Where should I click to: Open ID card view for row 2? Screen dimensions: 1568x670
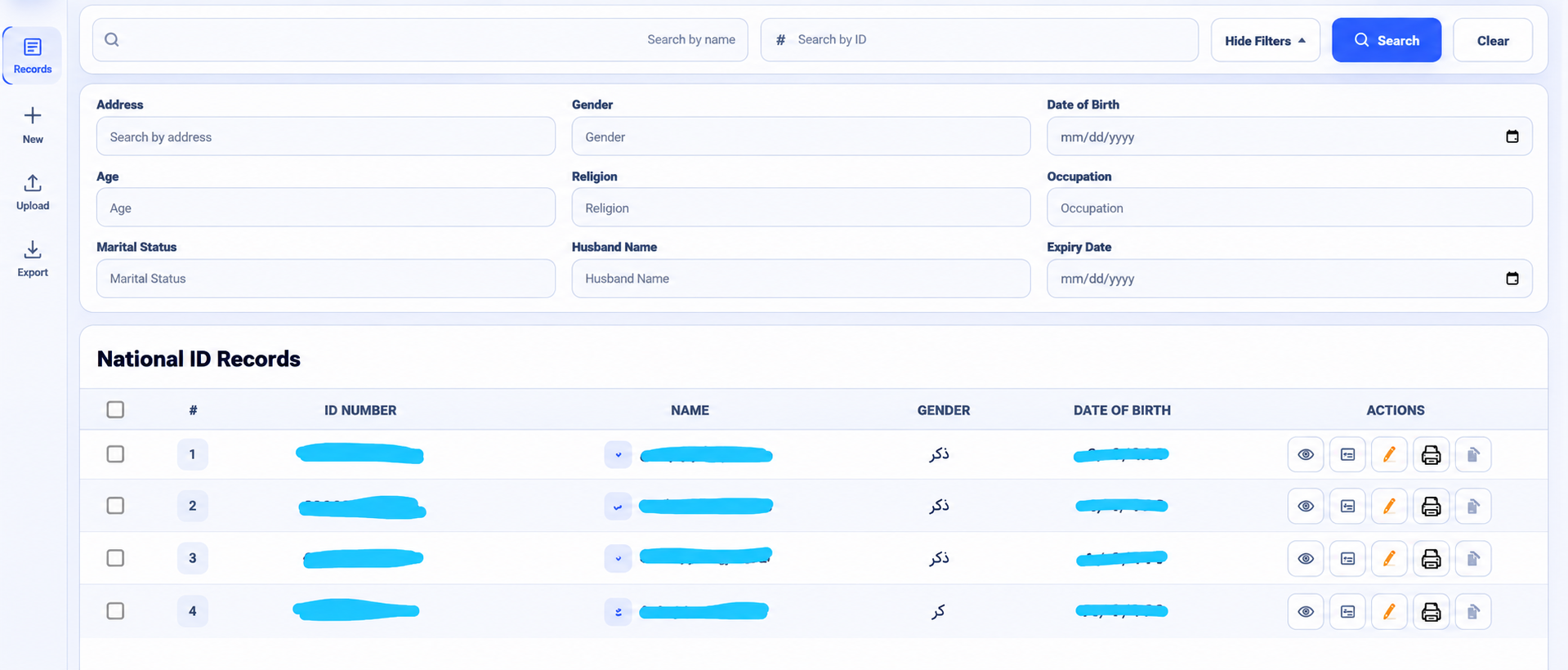1347,507
